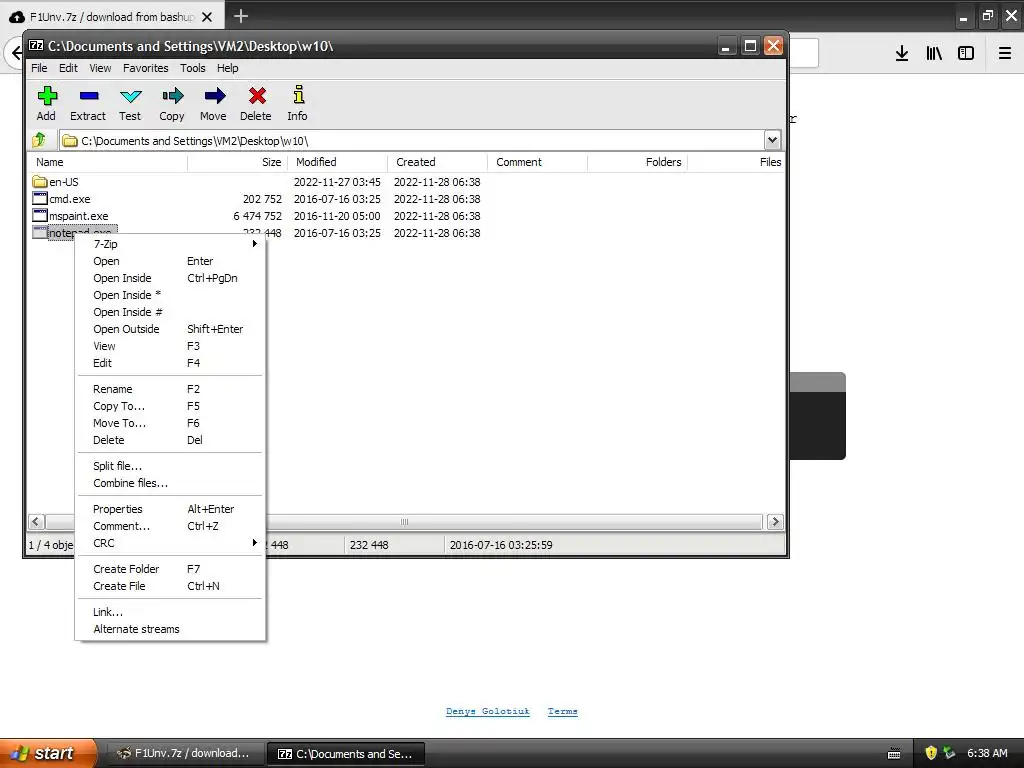Click the browser downloads arrow icon
1024x768 pixels.
[x=901, y=54]
